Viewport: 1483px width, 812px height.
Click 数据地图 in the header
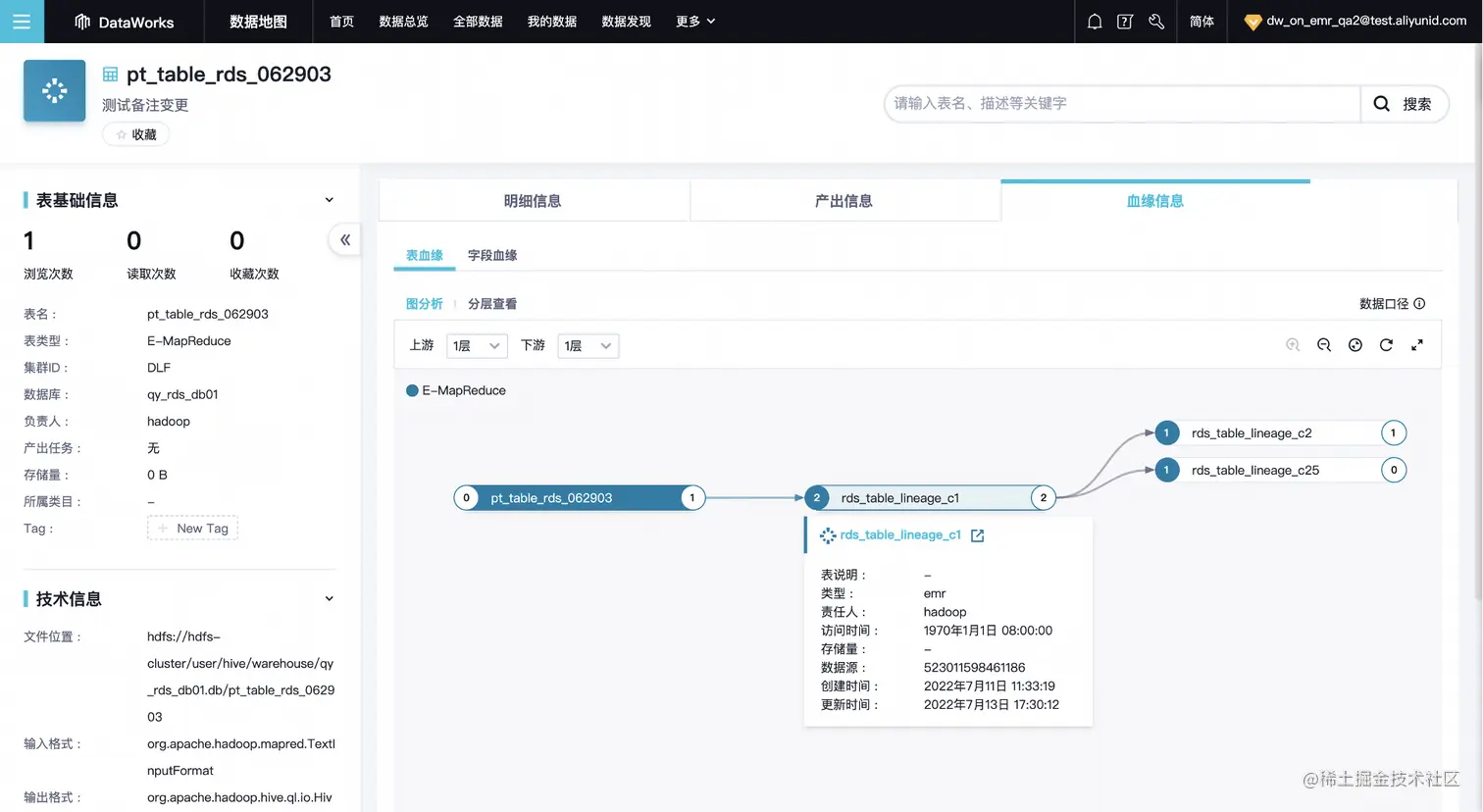coord(258,22)
